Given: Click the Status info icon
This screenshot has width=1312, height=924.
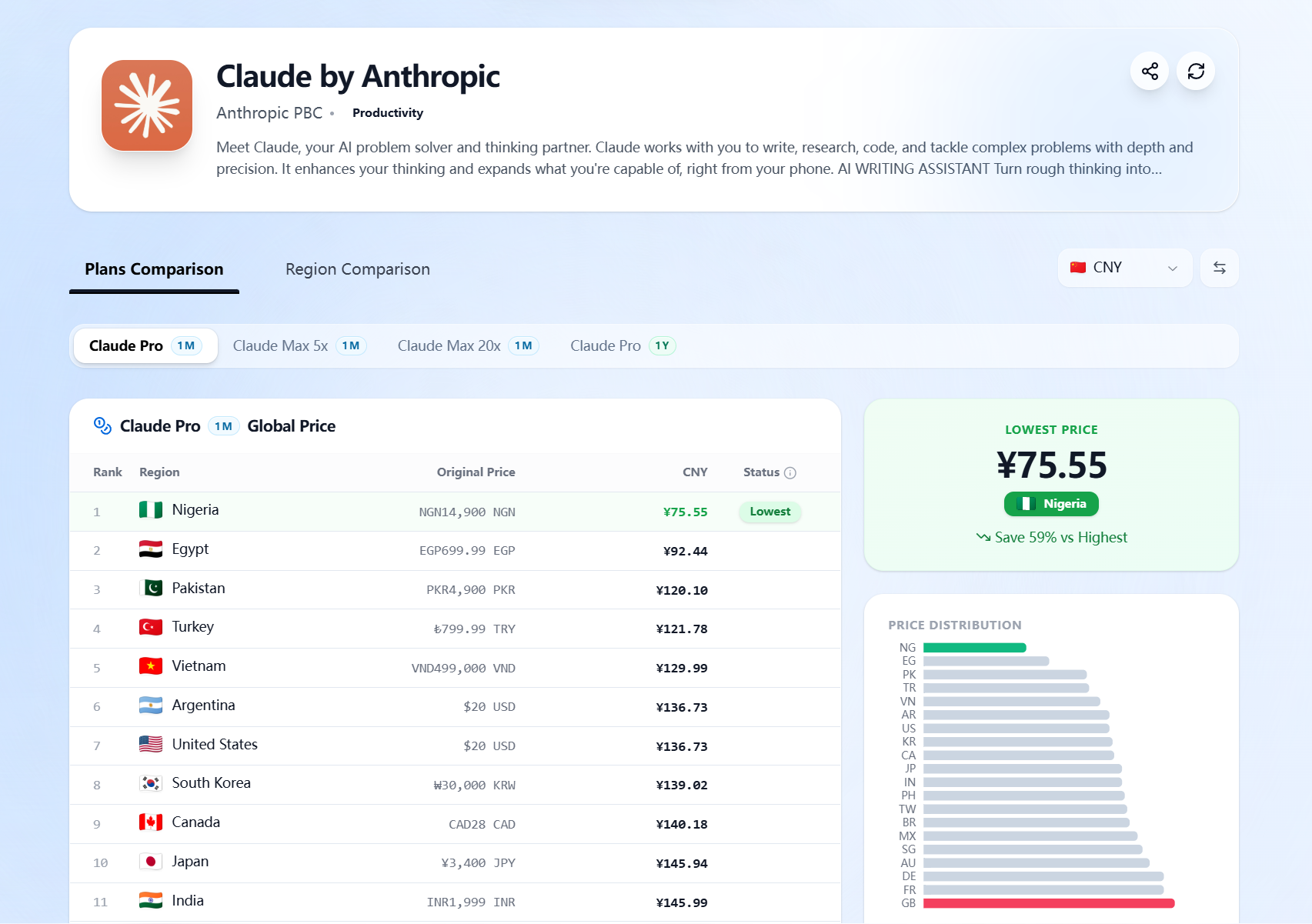Looking at the screenshot, I should coord(790,473).
